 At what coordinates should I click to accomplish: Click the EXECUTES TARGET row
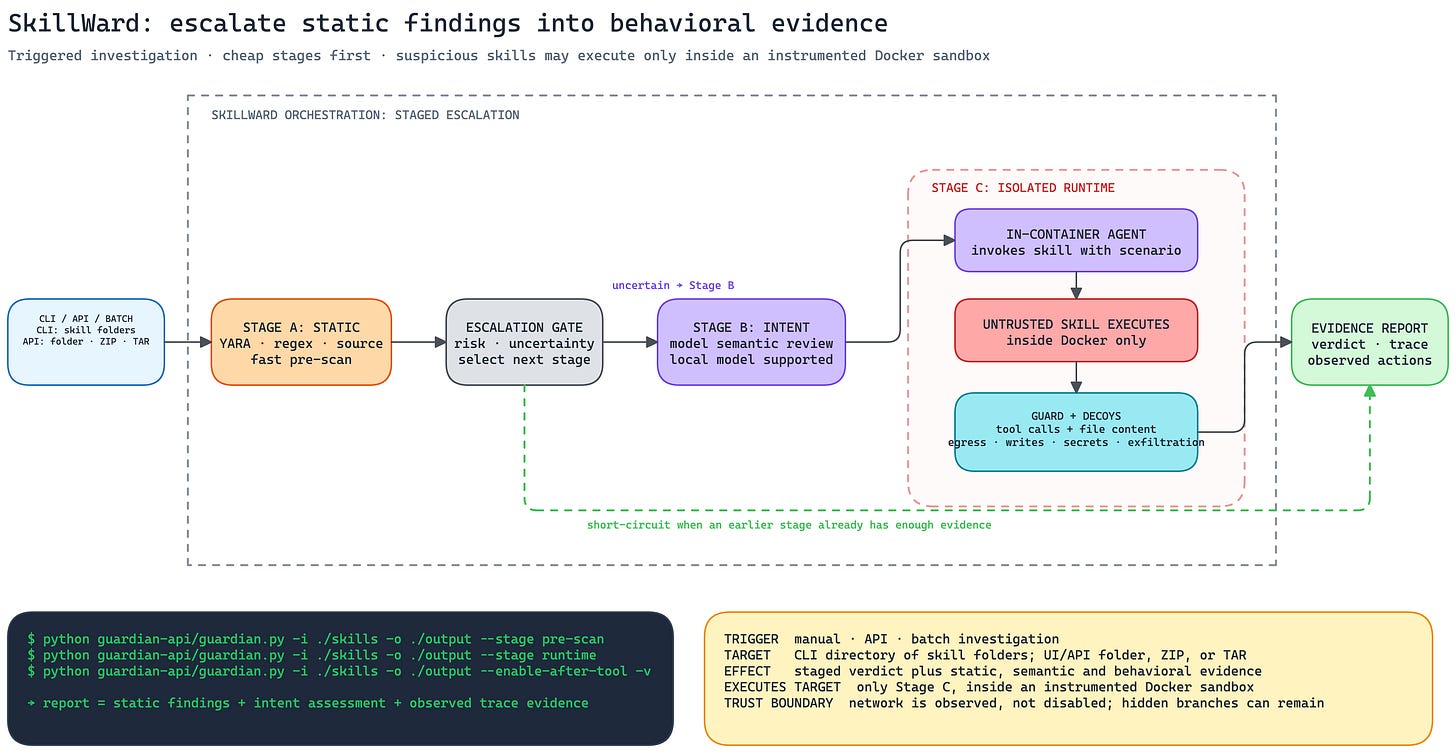[x=989, y=687]
